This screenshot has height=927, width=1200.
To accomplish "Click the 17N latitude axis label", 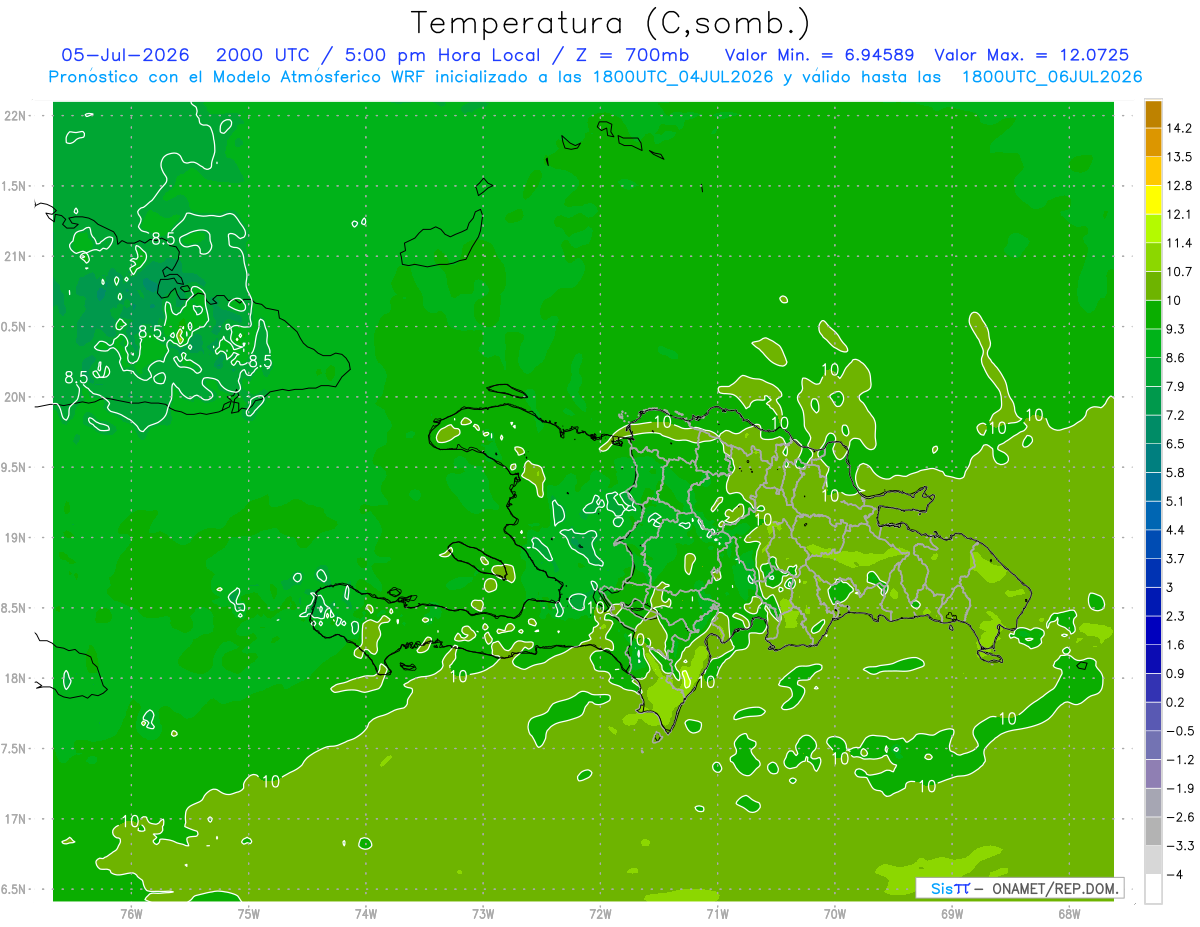I will [16, 819].
